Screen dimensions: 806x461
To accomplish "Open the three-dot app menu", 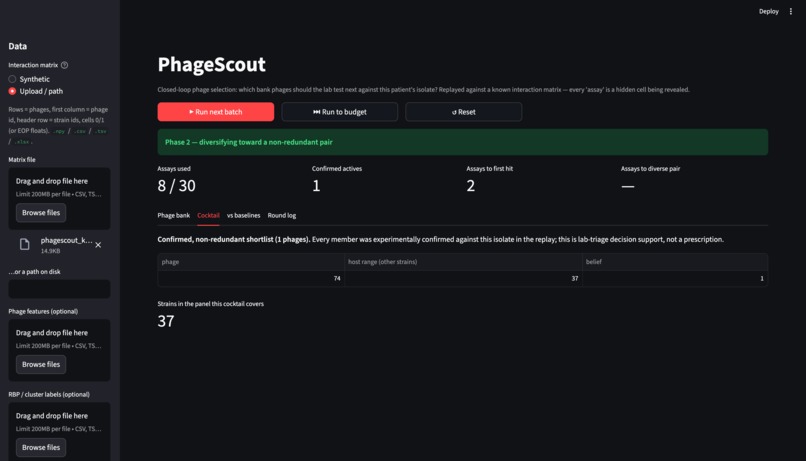I will (x=791, y=11).
